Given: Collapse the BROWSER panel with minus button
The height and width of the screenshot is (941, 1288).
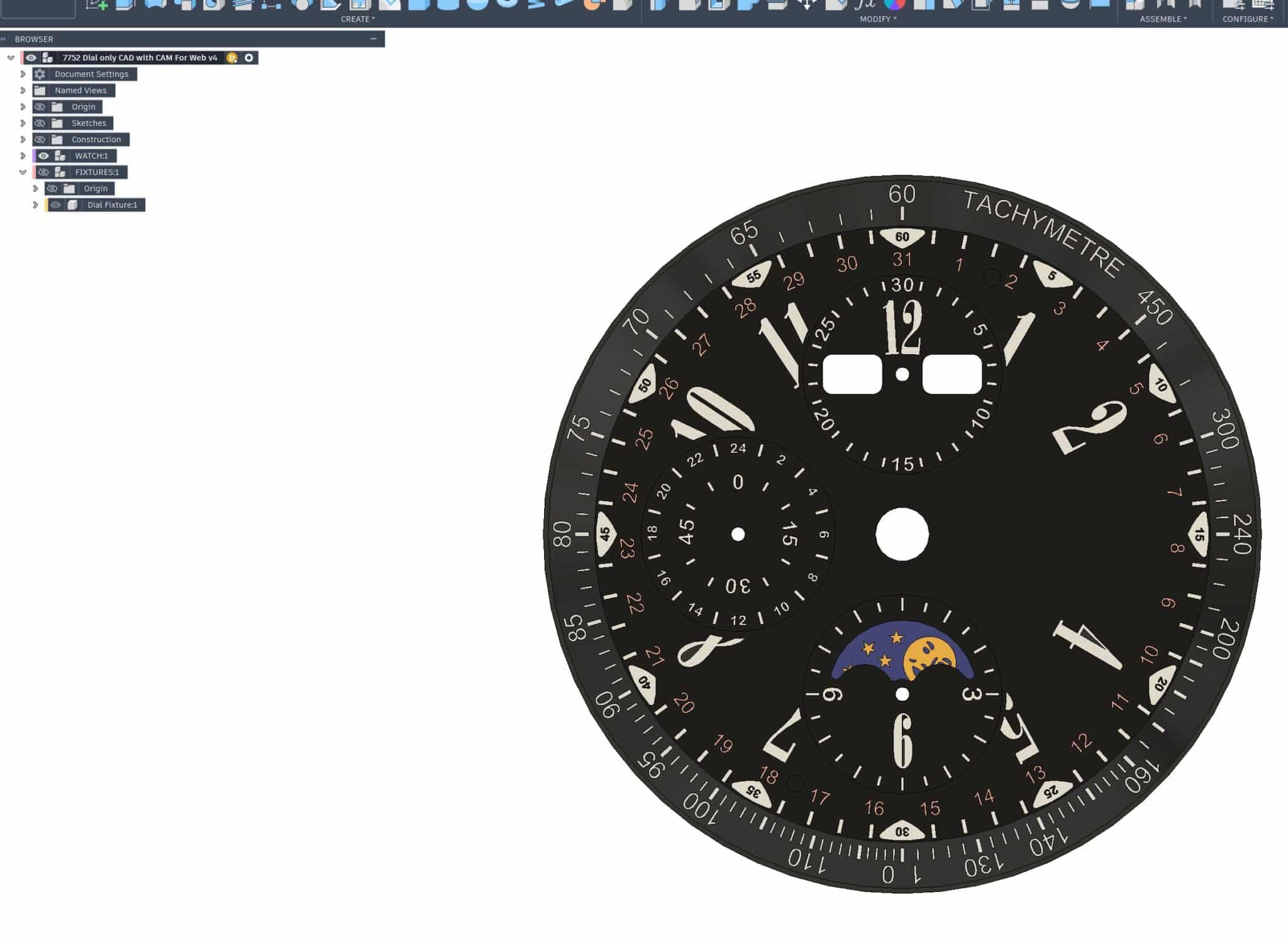Looking at the screenshot, I should pos(374,39).
